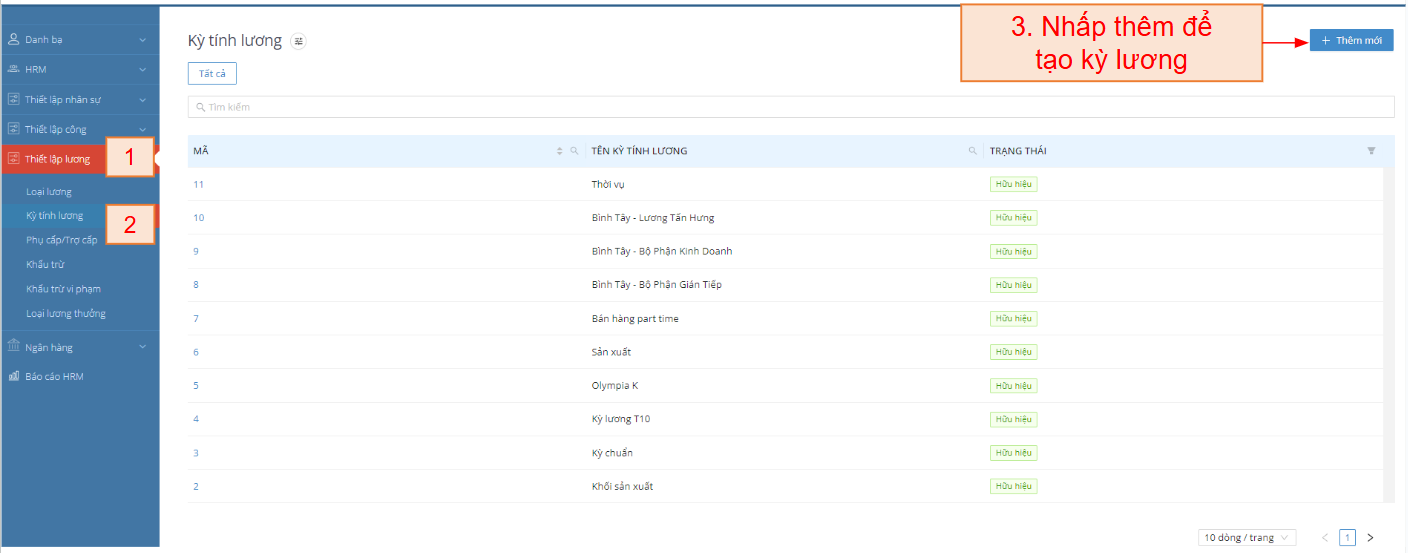The image size is (1408, 553).
Task: Click the search icon in MÃ column header
Action: 574,151
